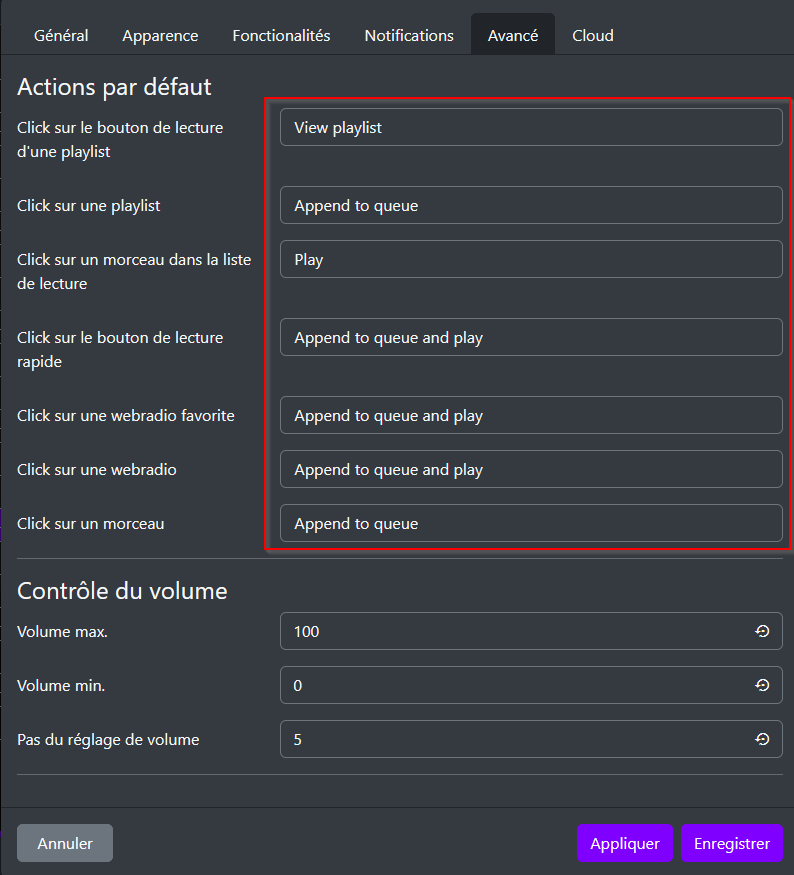Switch to the Cloud tab
This screenshot has height=875, width=794.
[592, 35]
